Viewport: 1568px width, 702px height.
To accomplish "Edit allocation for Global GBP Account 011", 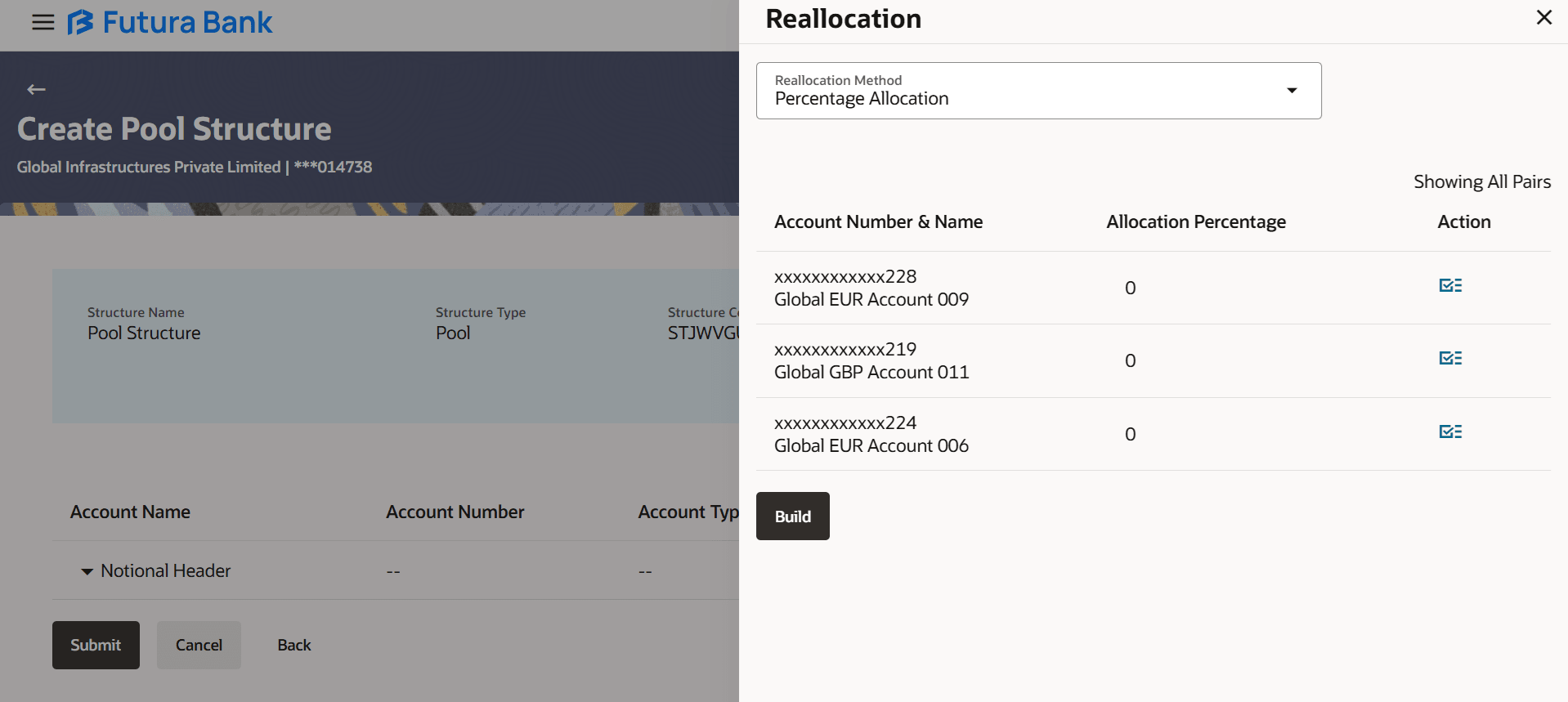I will pos(1450,358).
